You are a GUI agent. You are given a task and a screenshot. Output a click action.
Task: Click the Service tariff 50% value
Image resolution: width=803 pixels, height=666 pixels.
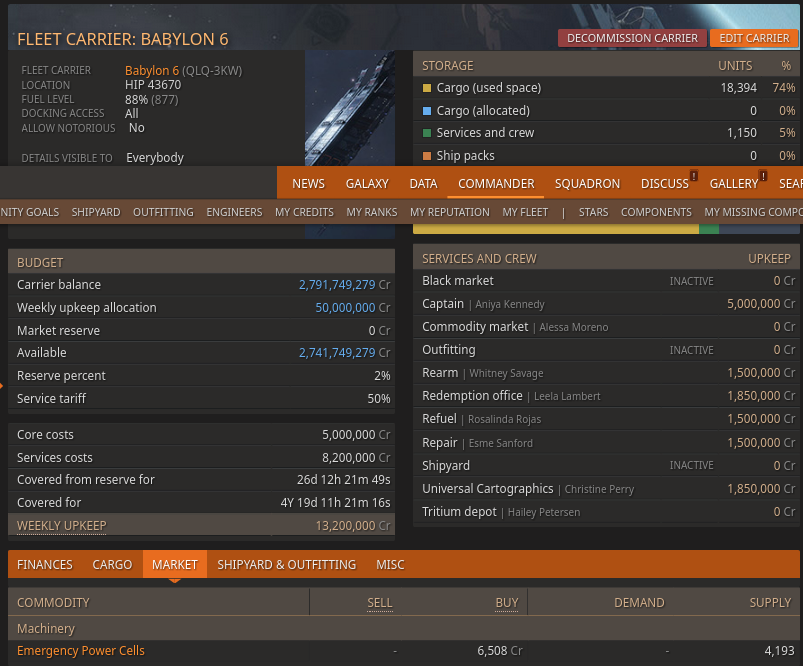[378, 399]
